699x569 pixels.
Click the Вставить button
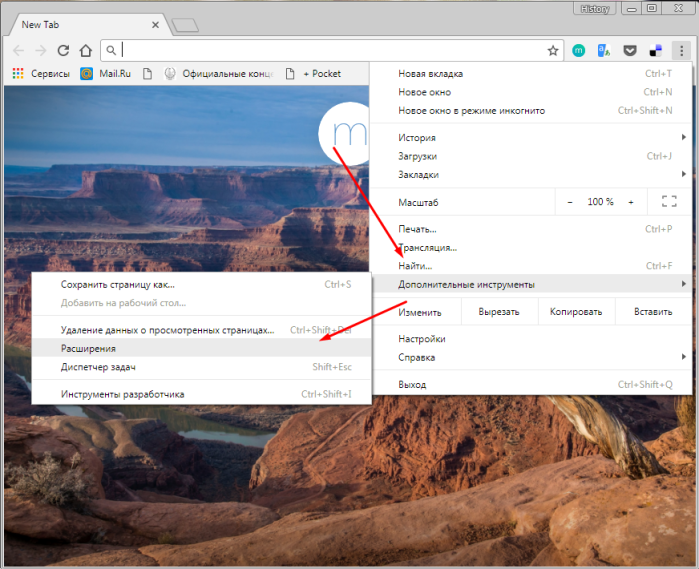pyautogui.click(x=653, y=312)
